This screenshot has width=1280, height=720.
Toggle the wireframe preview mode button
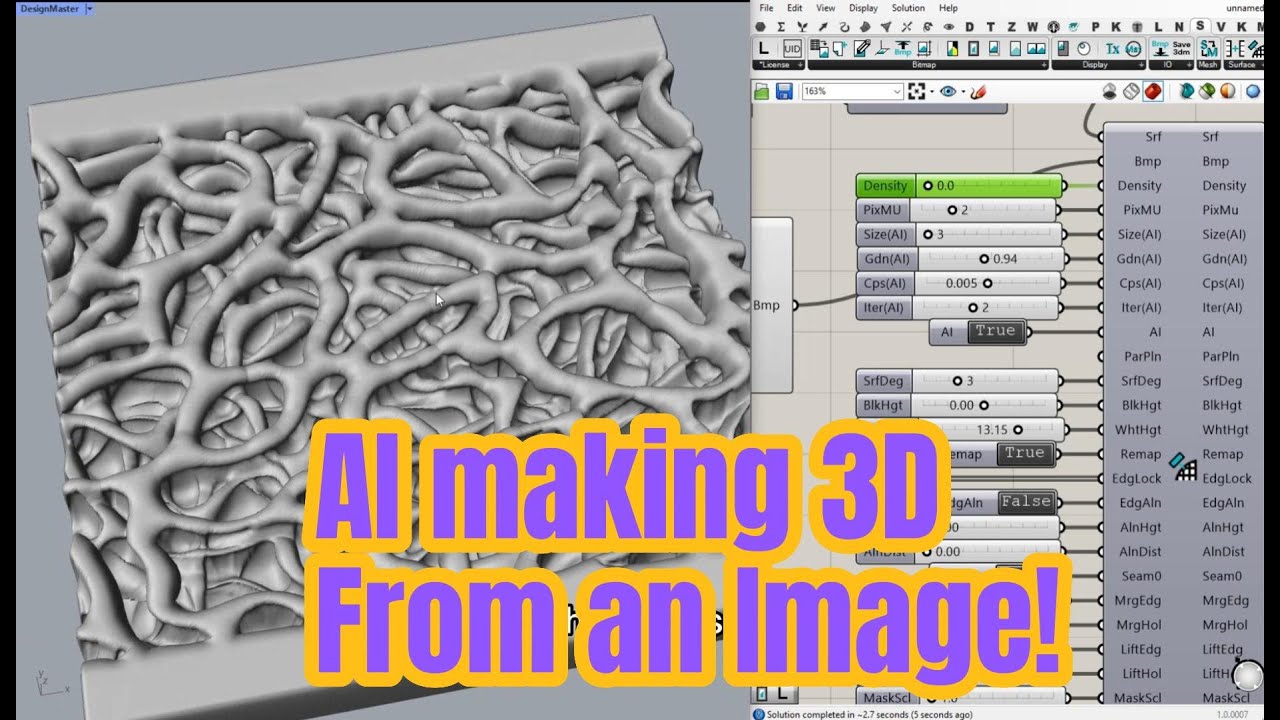pyautogui.click(x=1131, y=91)
